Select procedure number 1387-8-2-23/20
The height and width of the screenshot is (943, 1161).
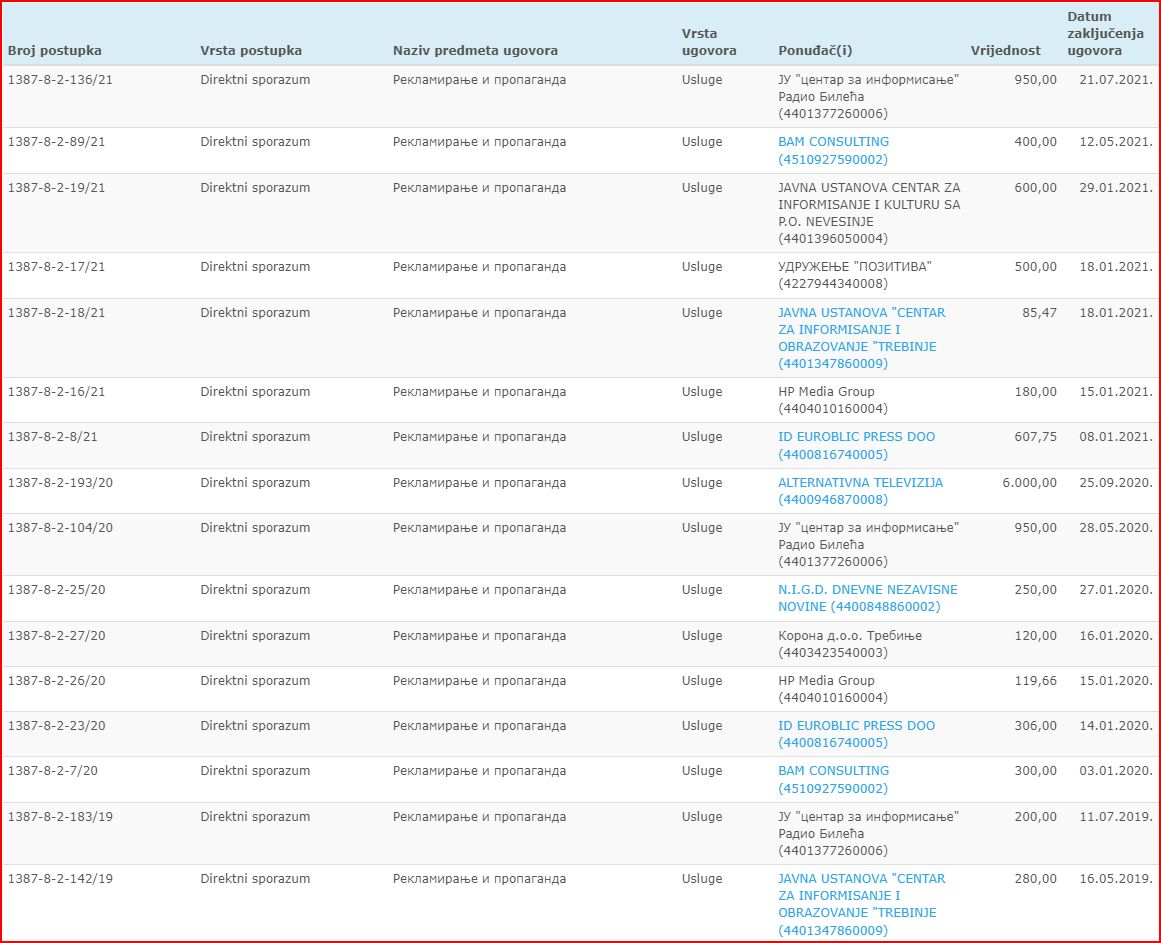(x=56, y=727)
